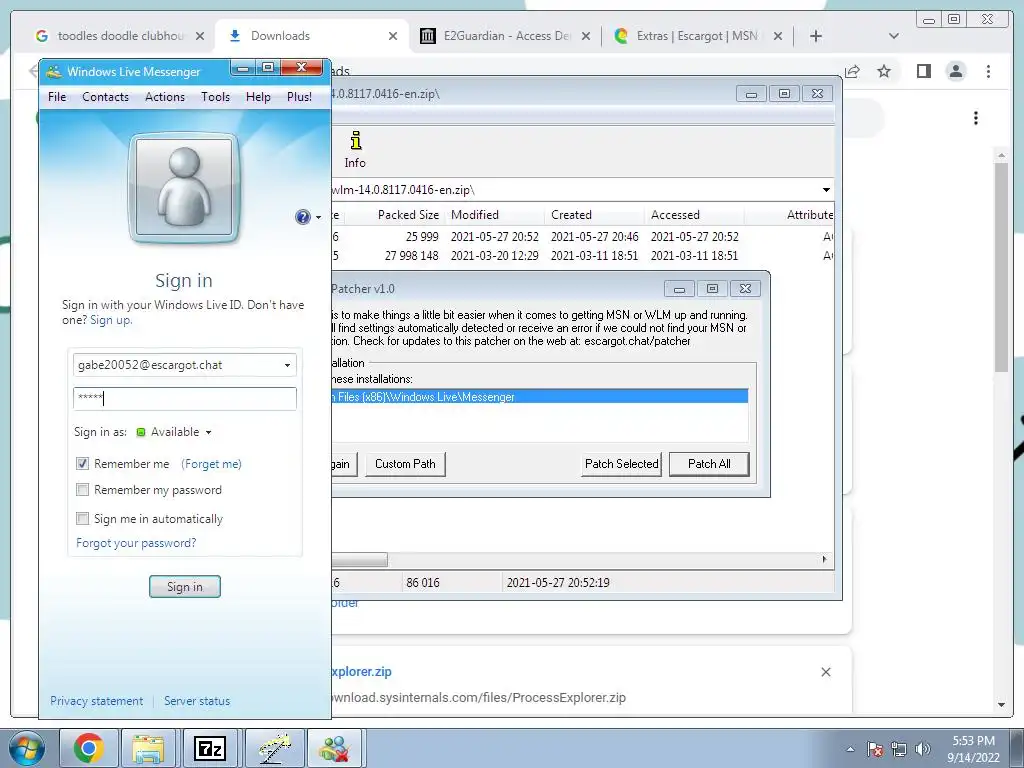Open the Chrome profile avatar icon
1024x768 pixels.
tap(956, 71)
